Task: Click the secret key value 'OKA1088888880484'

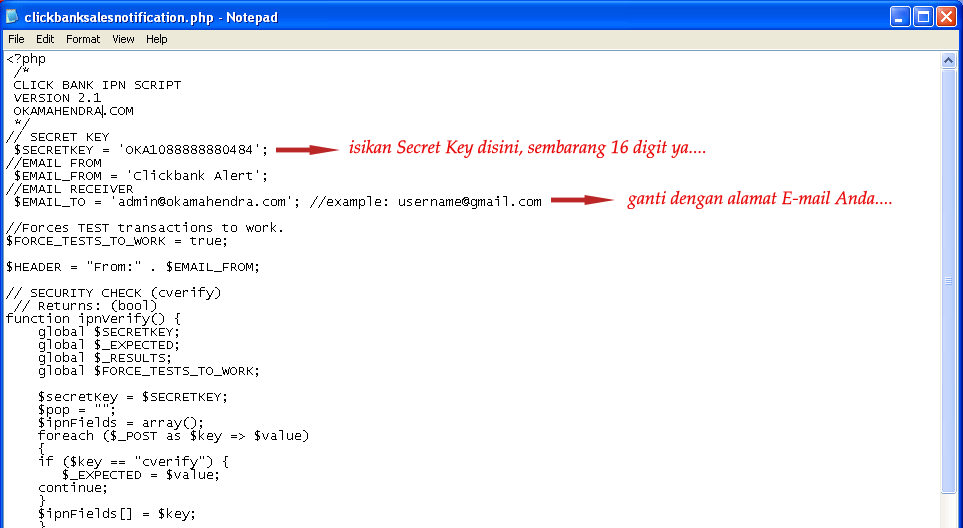Action: [x=189, y=150]
